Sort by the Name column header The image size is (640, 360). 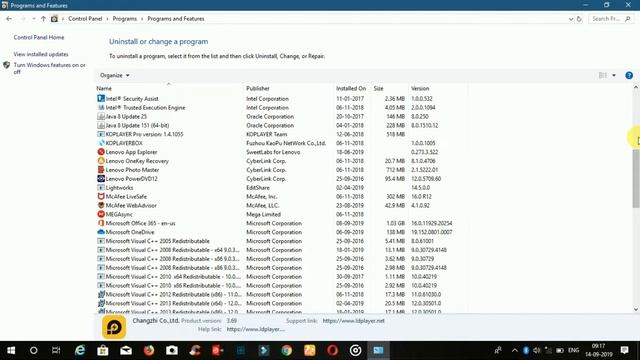169,88
